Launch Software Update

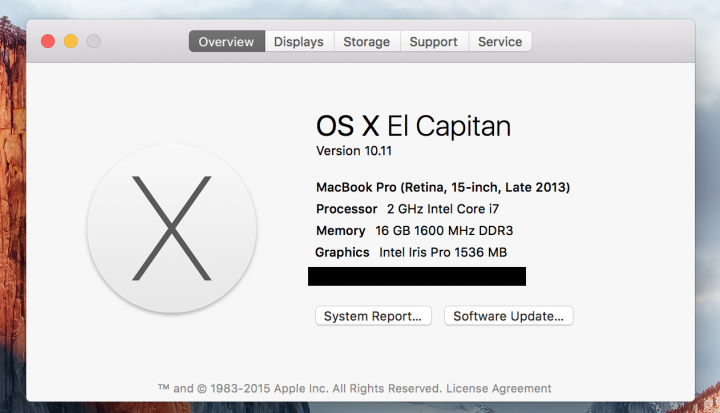coord(508,316)
